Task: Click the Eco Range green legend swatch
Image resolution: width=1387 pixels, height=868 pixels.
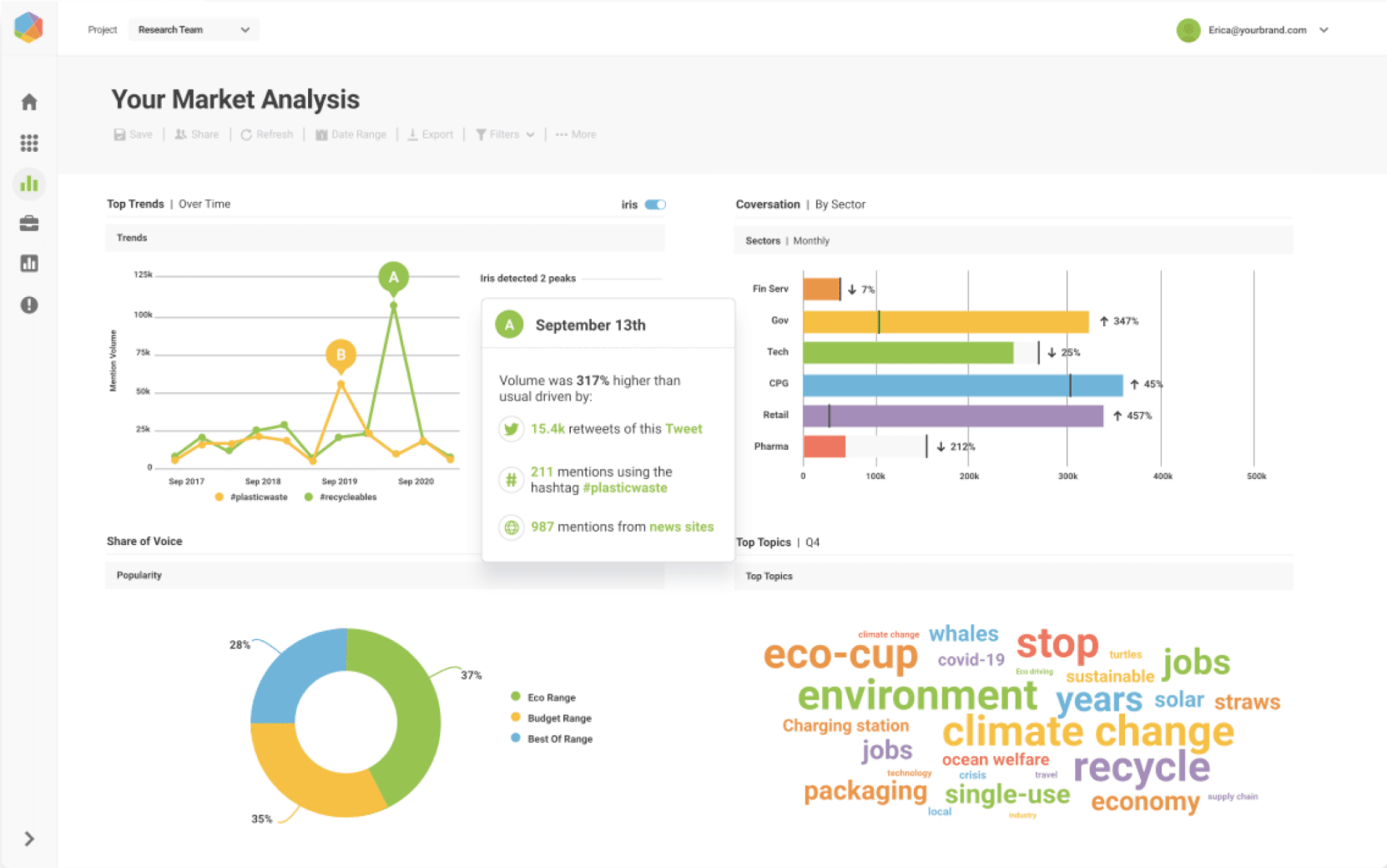Action: pyautogui.click(x=515, y=697)
